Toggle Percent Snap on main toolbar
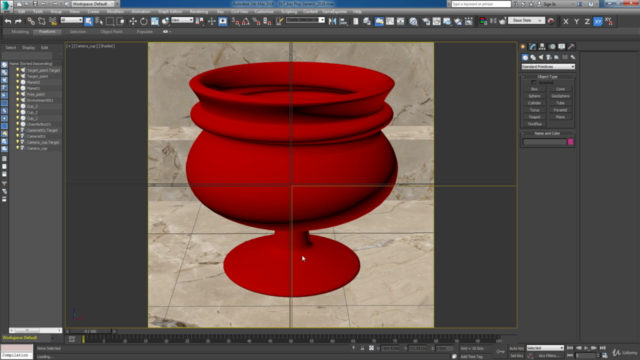This screenshot has width=640, height=360. [x=256, y=21]
